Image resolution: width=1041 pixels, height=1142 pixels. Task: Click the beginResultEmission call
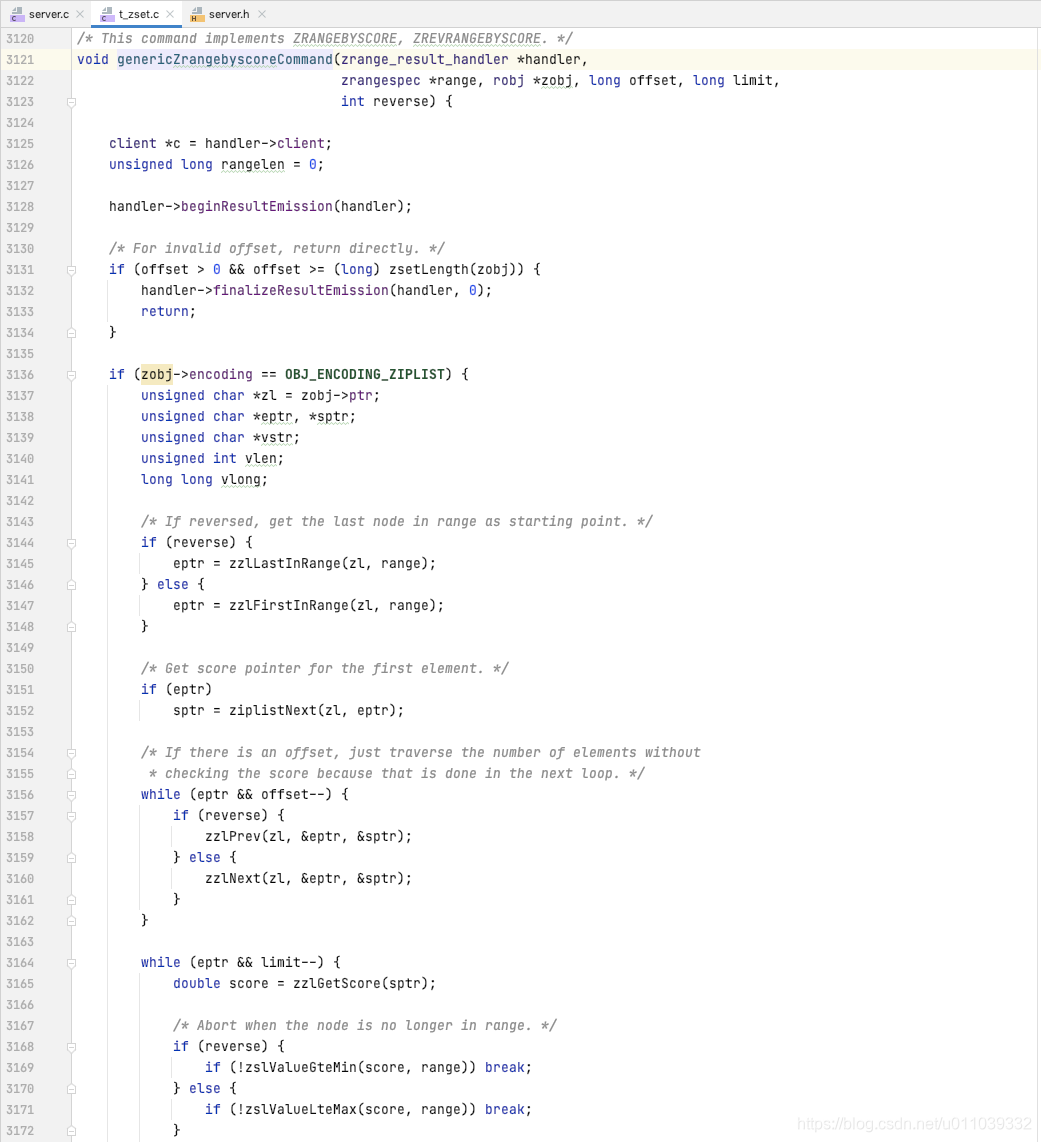tap(256, 207)
